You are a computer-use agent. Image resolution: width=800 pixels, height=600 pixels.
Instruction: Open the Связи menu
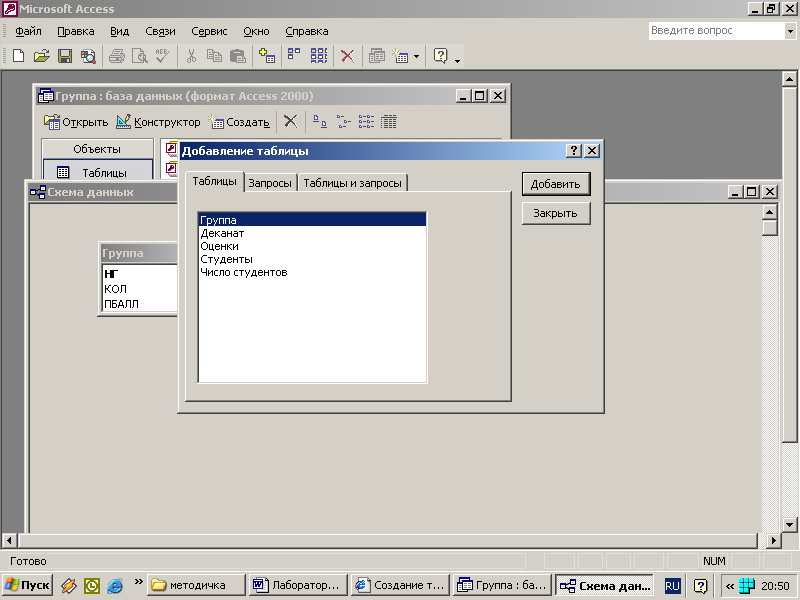[x=160, y=31]
